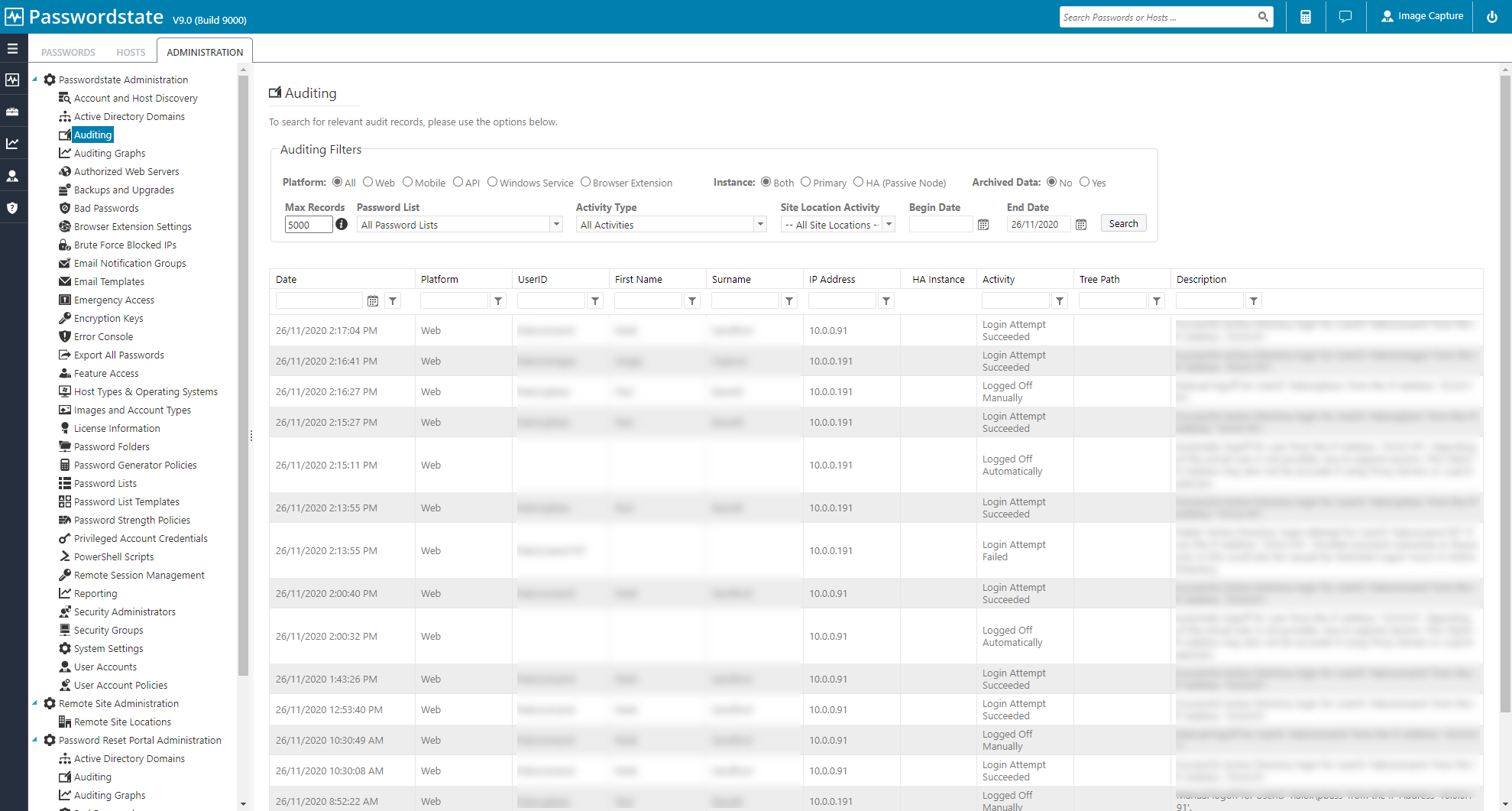1512x811 pixels.
Task: Select the Browser Extension radio button
Action: click(585, 182)
